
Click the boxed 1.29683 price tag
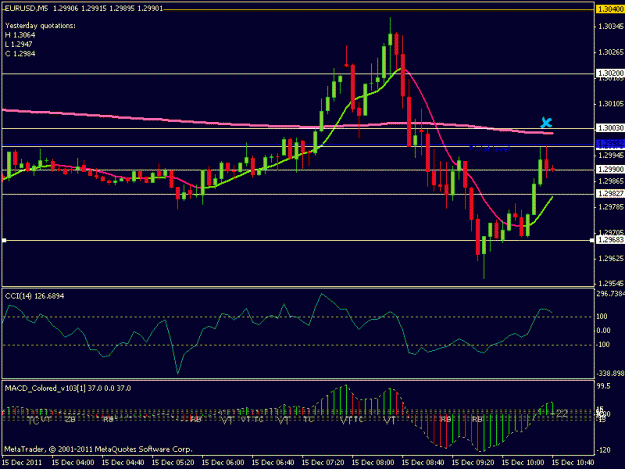[x=610, y=239]
